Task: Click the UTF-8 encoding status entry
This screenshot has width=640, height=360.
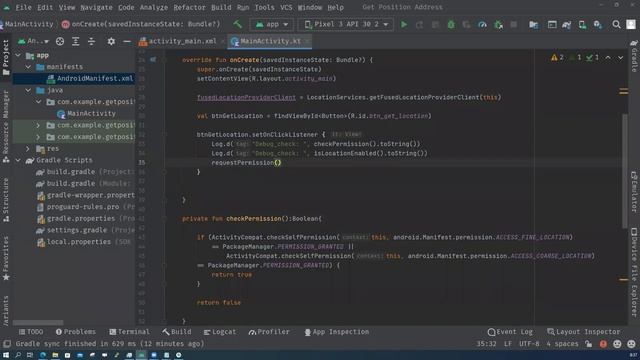Action: pyautogui.click(x=529, y=344)
